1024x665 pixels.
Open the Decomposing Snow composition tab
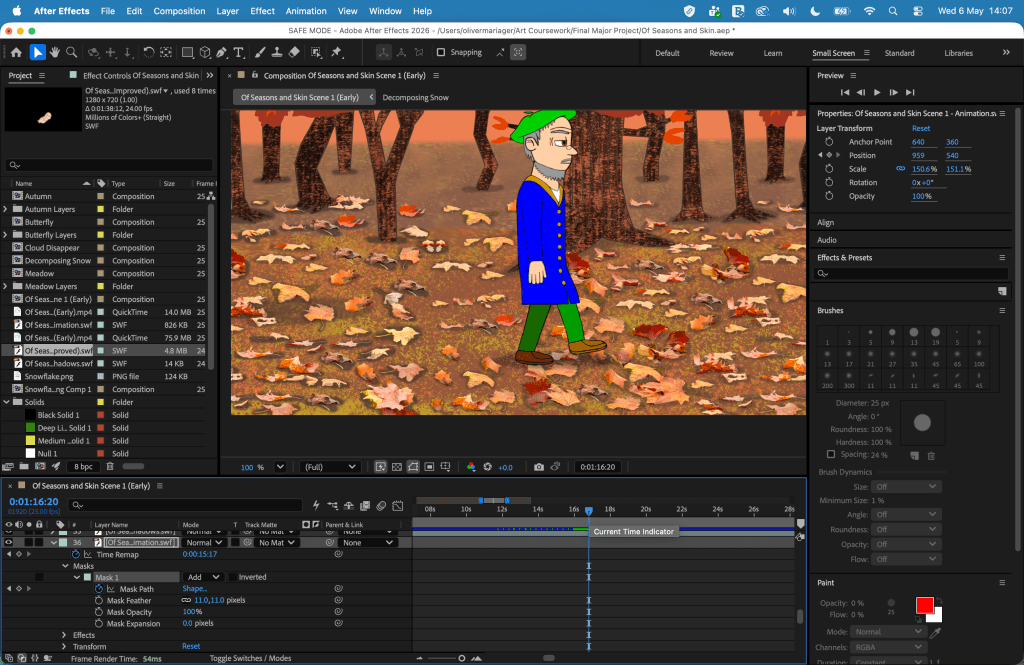coord(415,97)
